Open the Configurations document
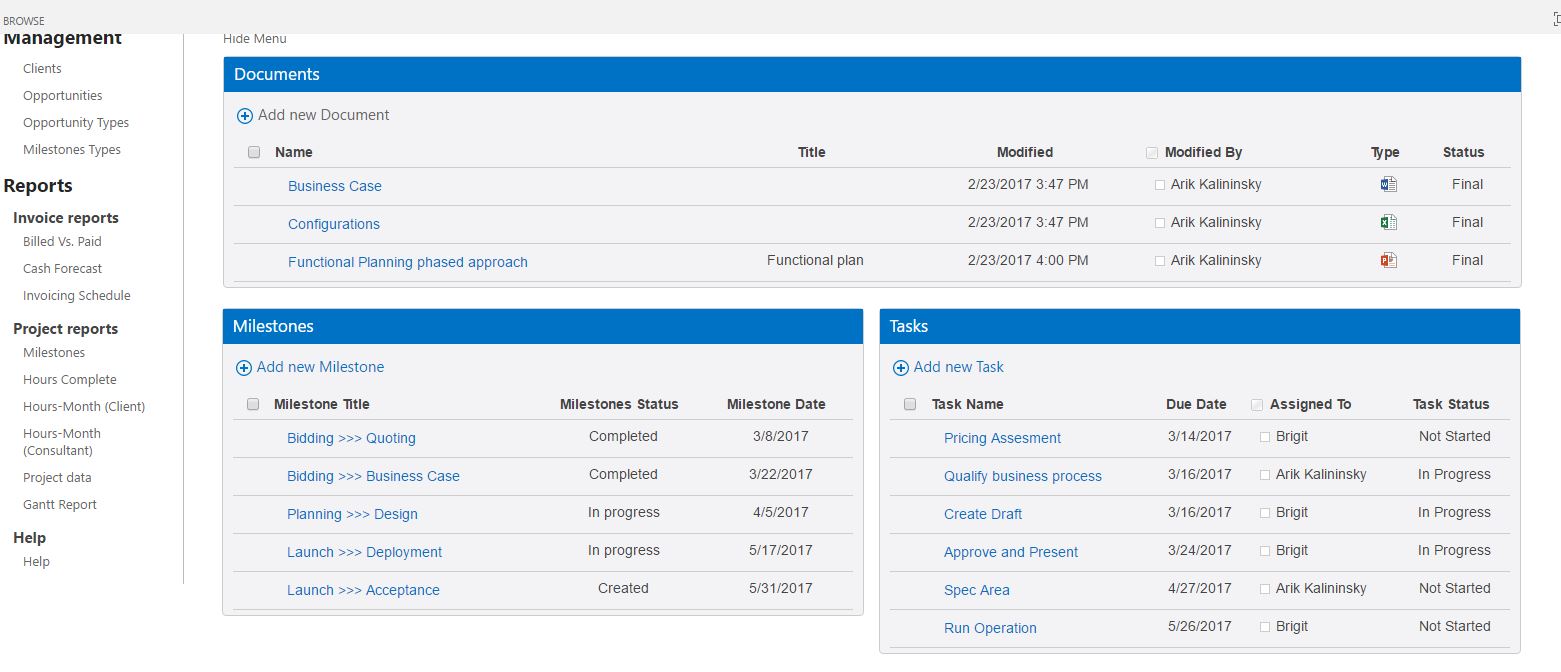Viewport: 1561px width, 672px height. [334, 224]
